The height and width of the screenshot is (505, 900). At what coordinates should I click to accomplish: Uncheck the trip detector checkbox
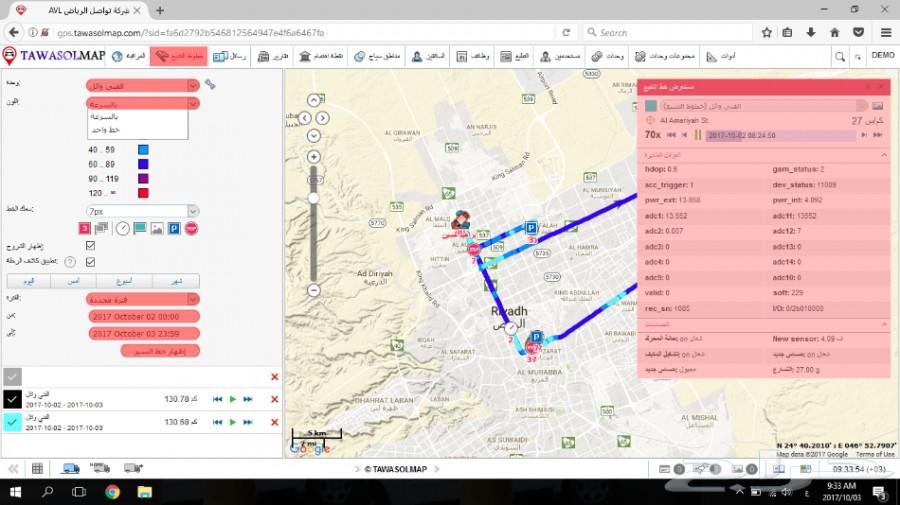pos(90,262)
